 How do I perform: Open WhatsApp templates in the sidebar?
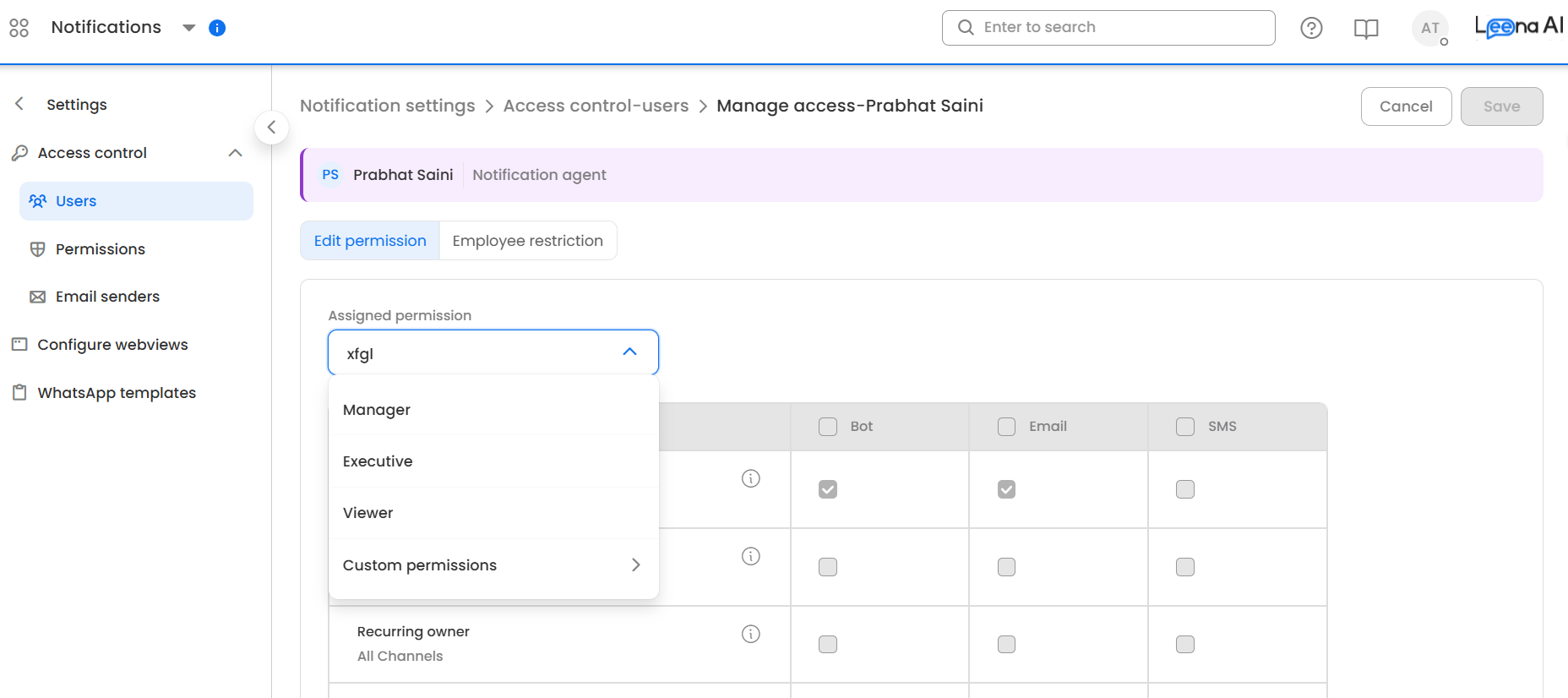coord(117,393)
